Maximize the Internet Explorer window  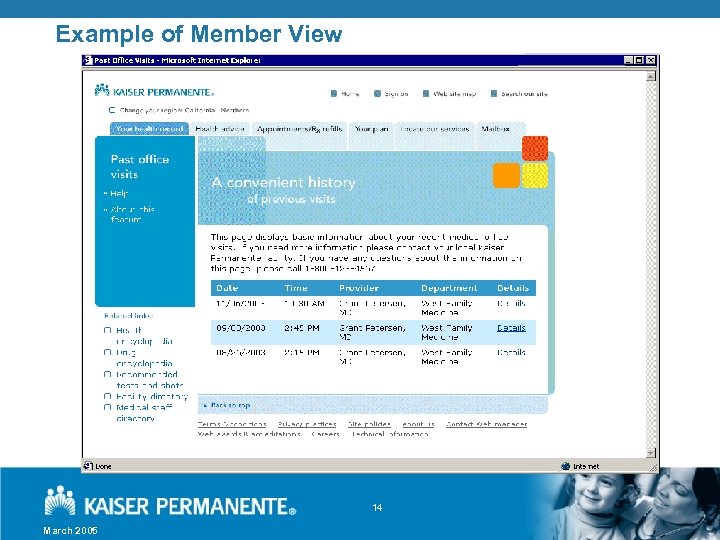click(639, 60)
